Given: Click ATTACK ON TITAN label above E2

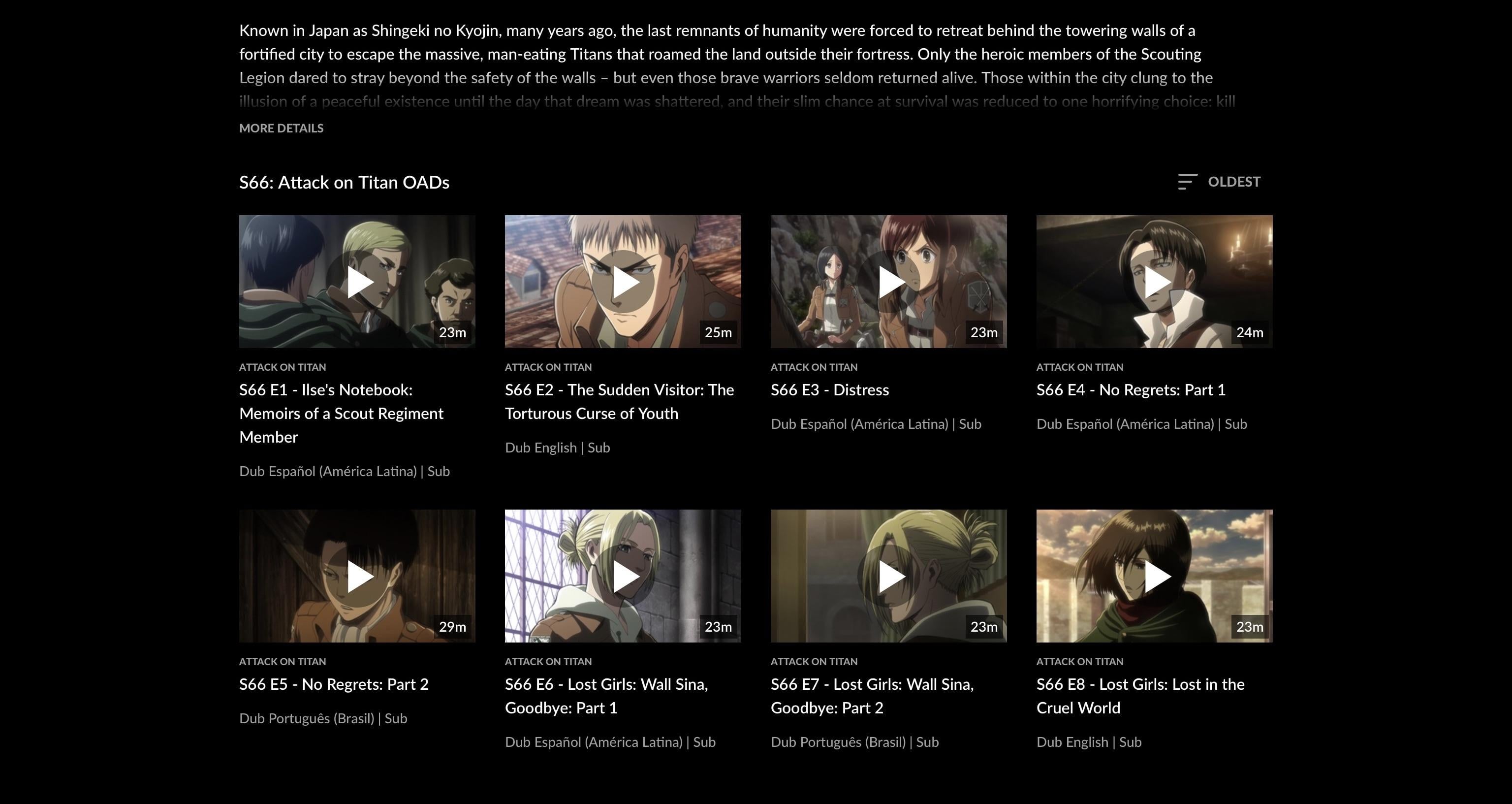Looking at the screenshot, I should [548, 367].
